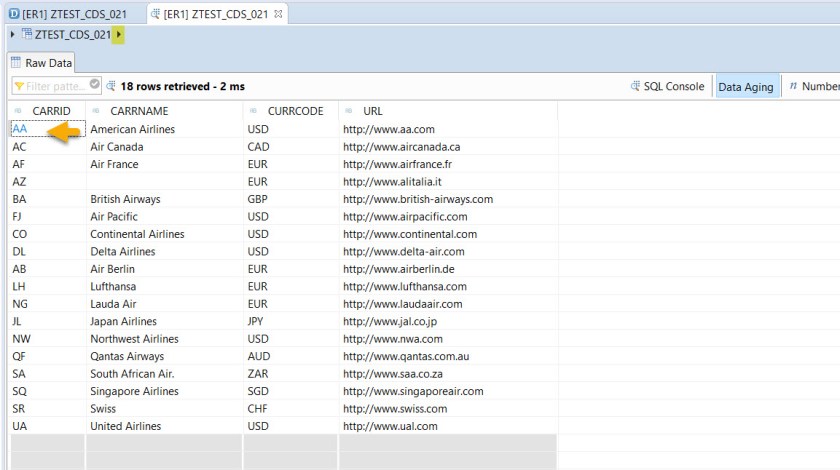
Task: Click the QF carrier ID cell
Action: click(x=47, y=356)
